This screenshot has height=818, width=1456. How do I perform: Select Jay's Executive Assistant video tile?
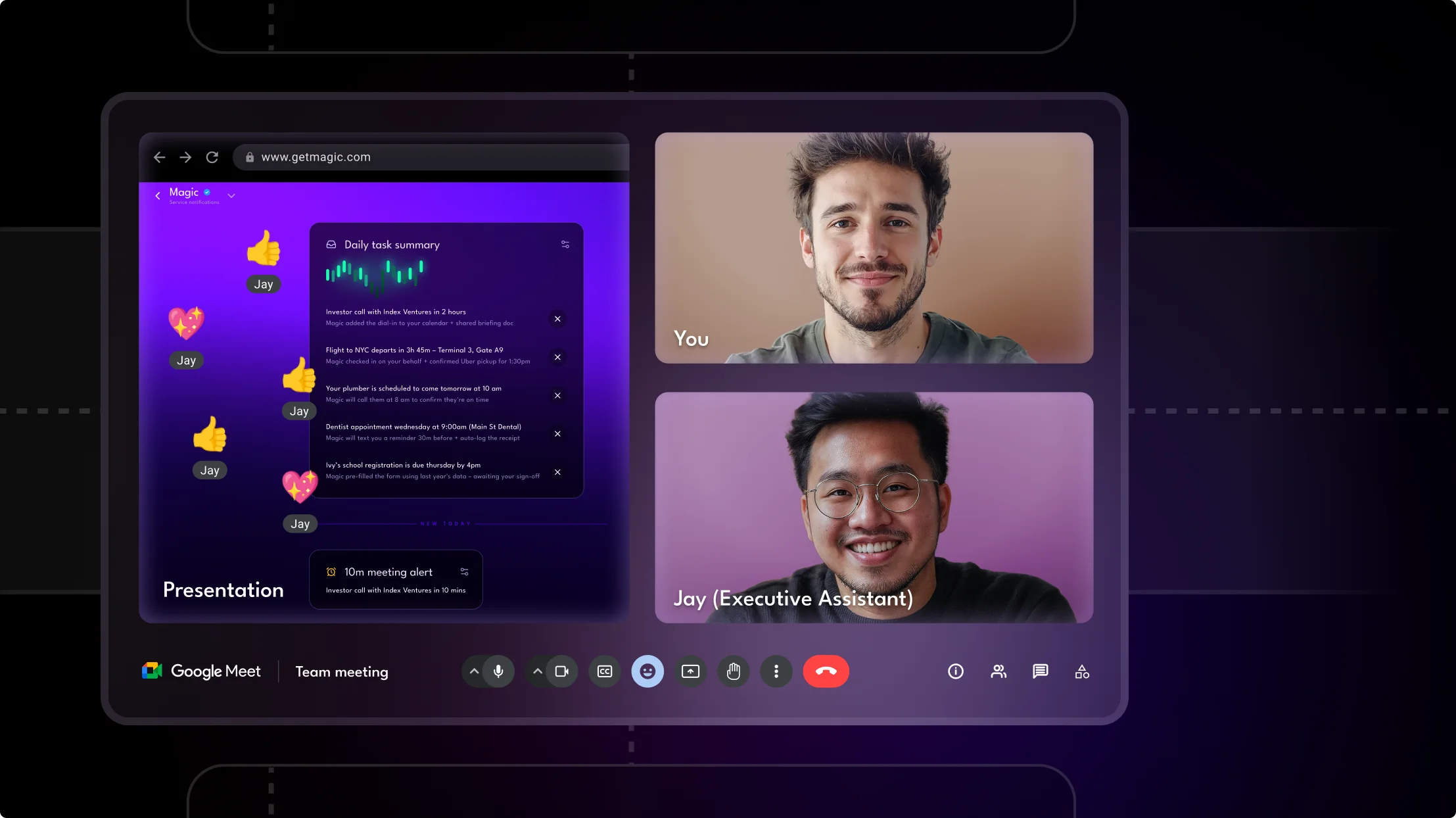click(x=874, y=507)
